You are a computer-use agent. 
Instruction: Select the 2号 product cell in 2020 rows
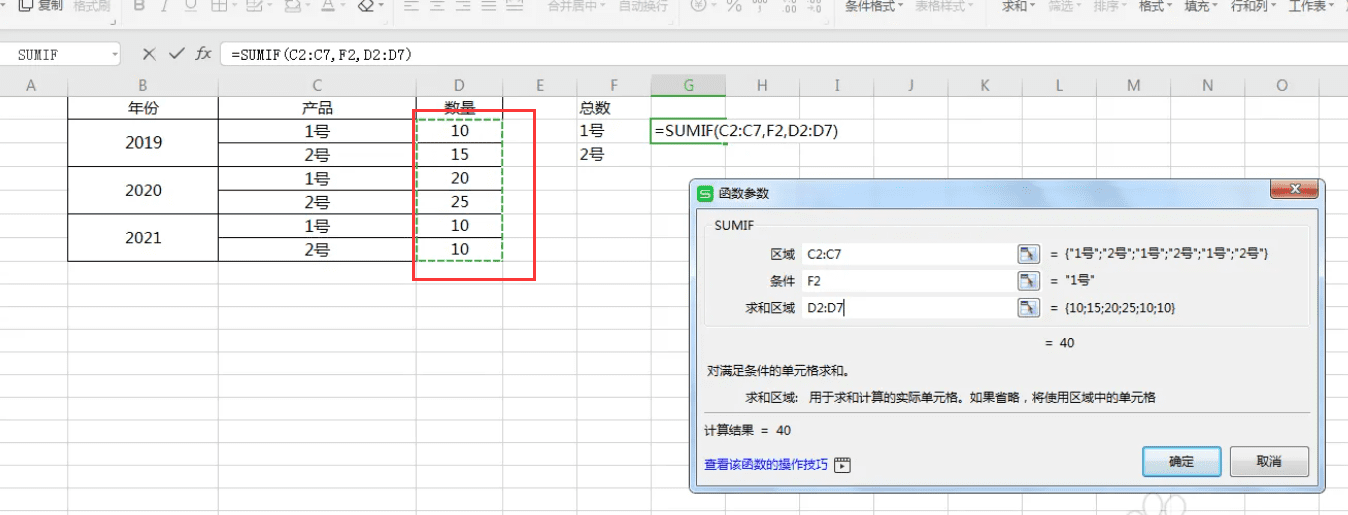point(317,202)
